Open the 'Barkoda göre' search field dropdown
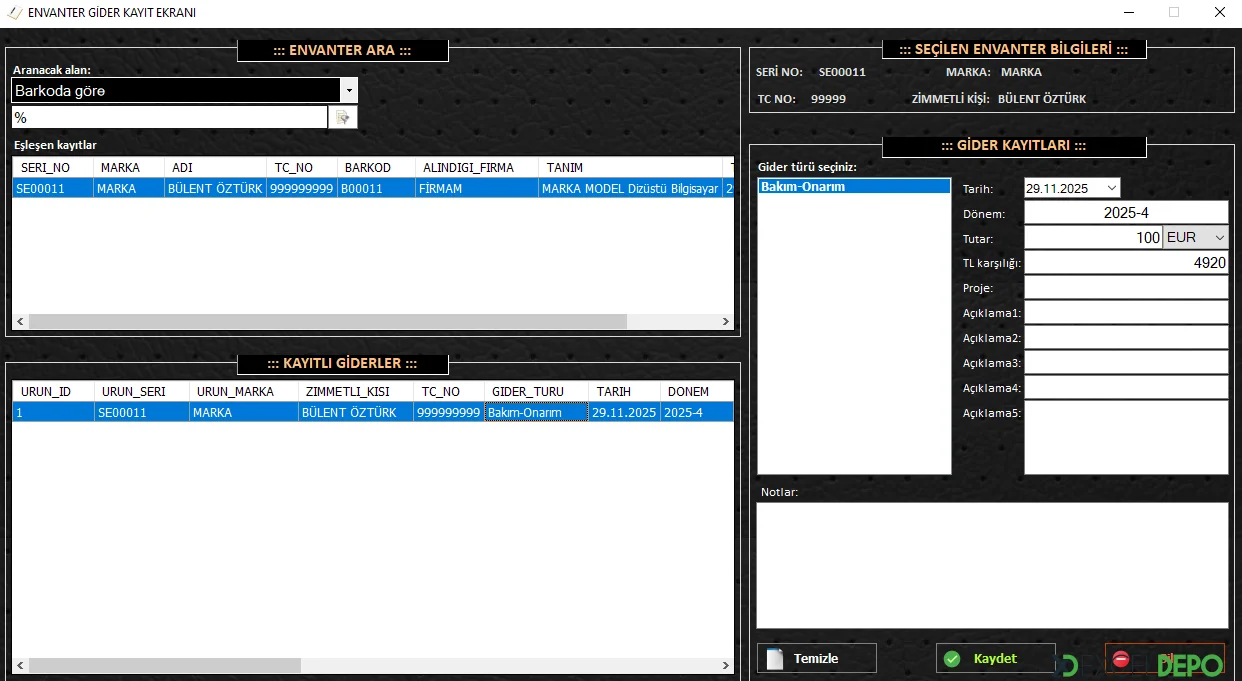Screen dimensions: 1242x681 349,91
